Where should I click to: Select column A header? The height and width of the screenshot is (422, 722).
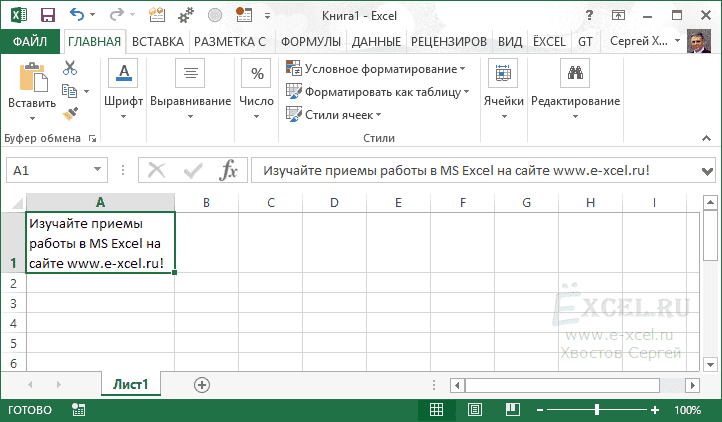point(100,203)
